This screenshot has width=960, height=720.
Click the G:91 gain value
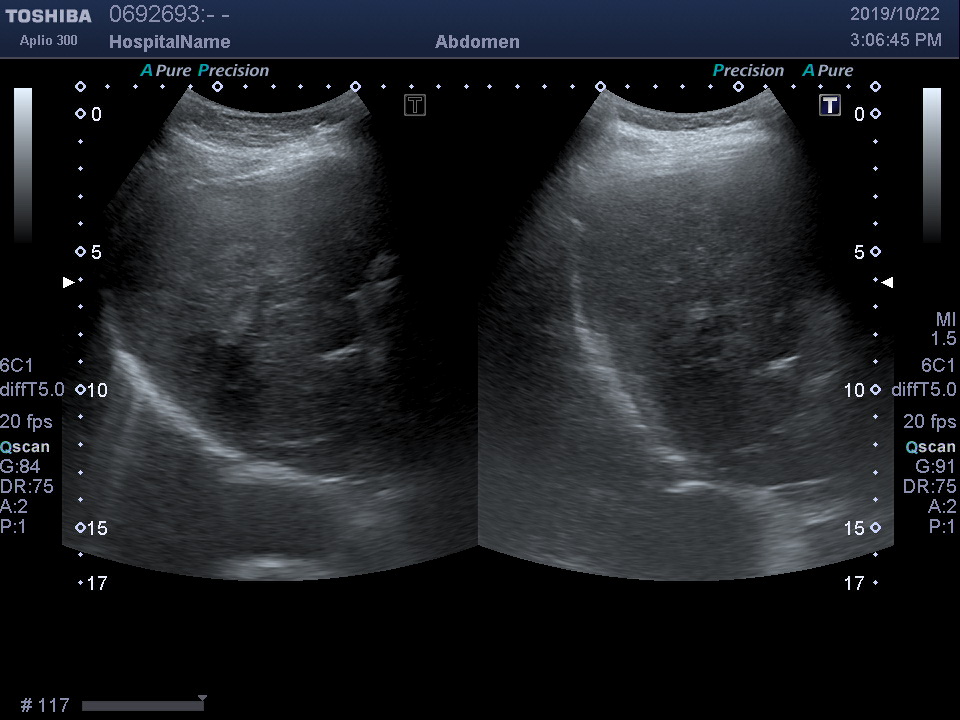pyautogui.click(x=936, y=467)
